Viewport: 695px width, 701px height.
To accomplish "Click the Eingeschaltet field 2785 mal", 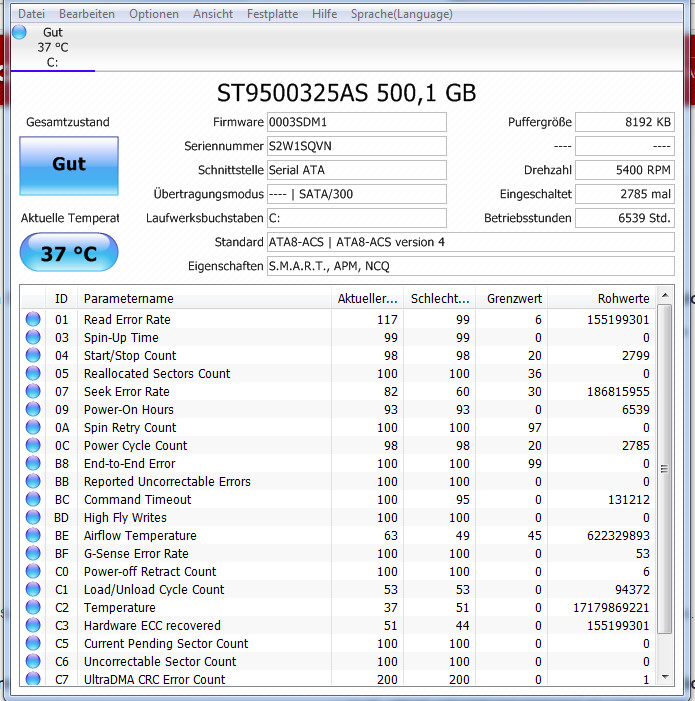I will click(x=625, y=194).
